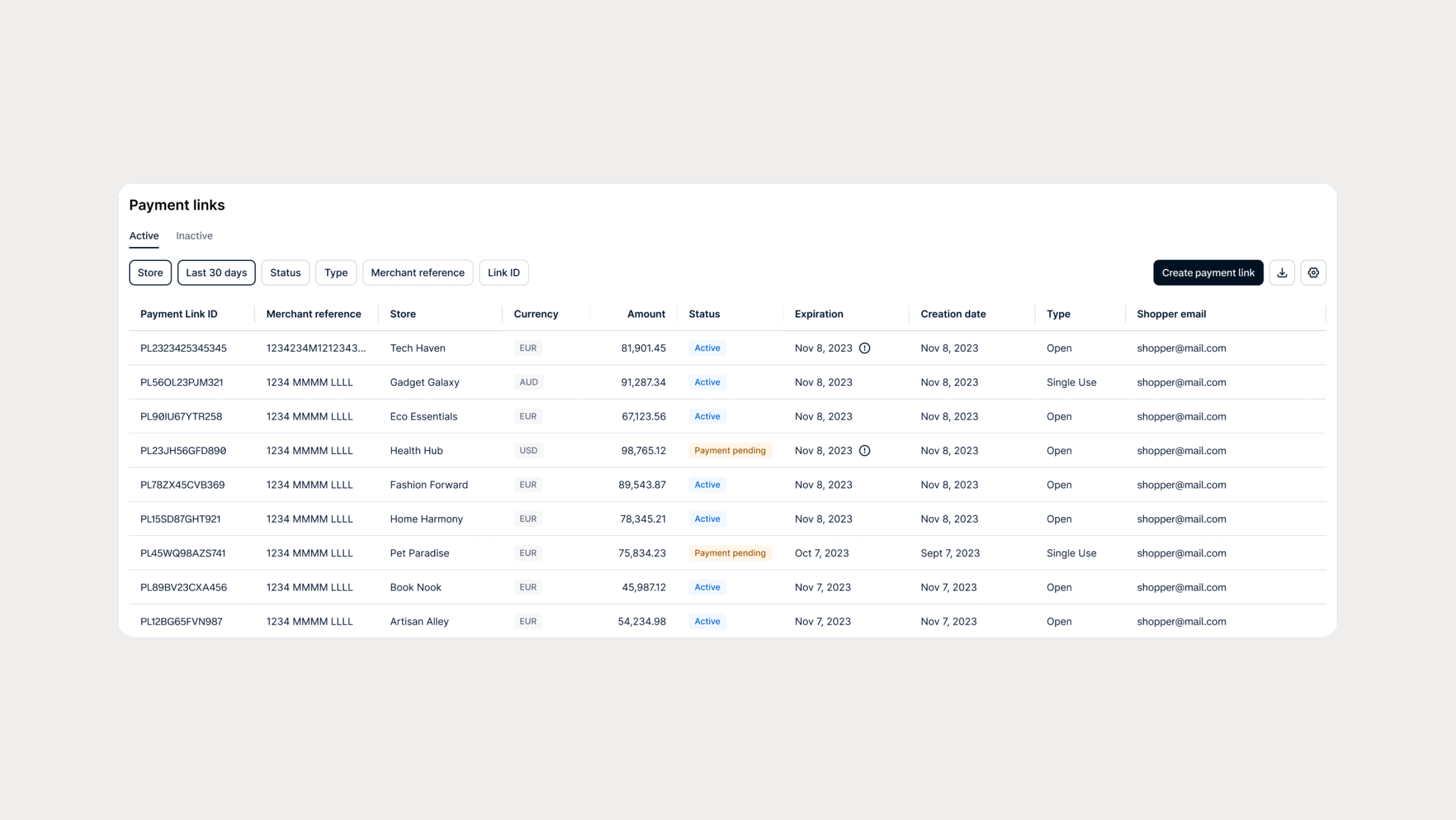The width and height of the screenshot is (1456, 820).
Task: Open the table settings gear icon
Action: click(1313, 273)
